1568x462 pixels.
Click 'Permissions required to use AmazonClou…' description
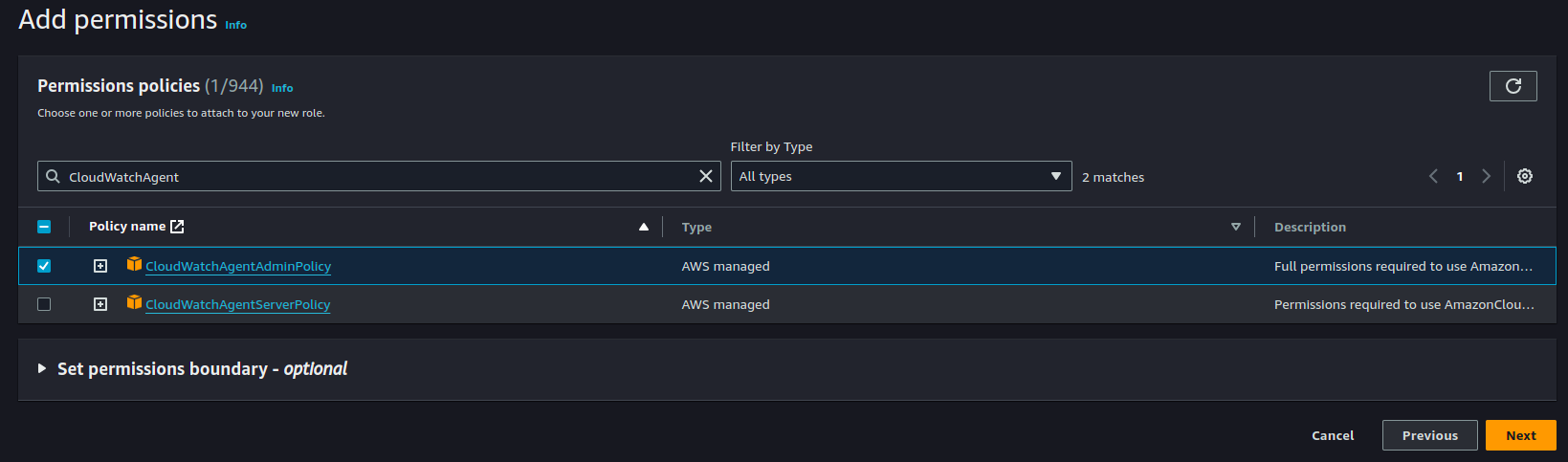click(x=1404, y=304)
